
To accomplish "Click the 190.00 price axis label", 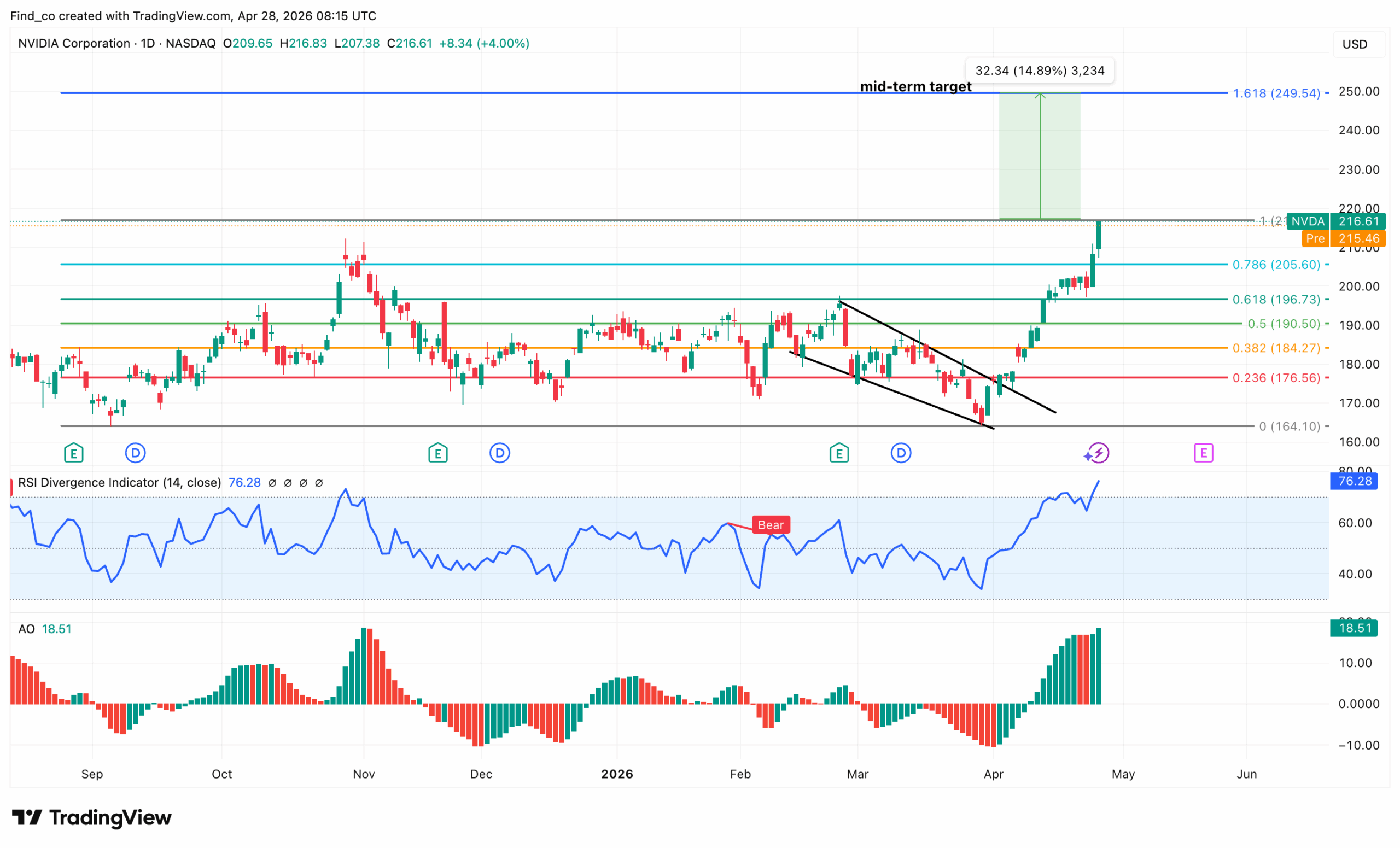I will (1358, 325).
